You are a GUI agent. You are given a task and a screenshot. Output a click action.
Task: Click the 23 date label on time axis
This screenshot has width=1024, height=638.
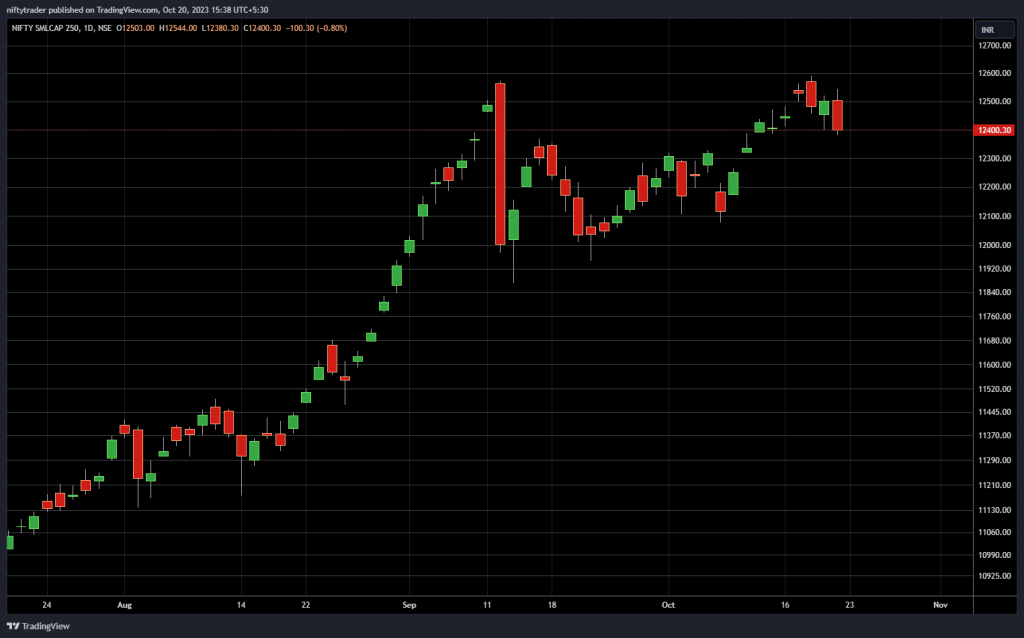coord(850,605)
